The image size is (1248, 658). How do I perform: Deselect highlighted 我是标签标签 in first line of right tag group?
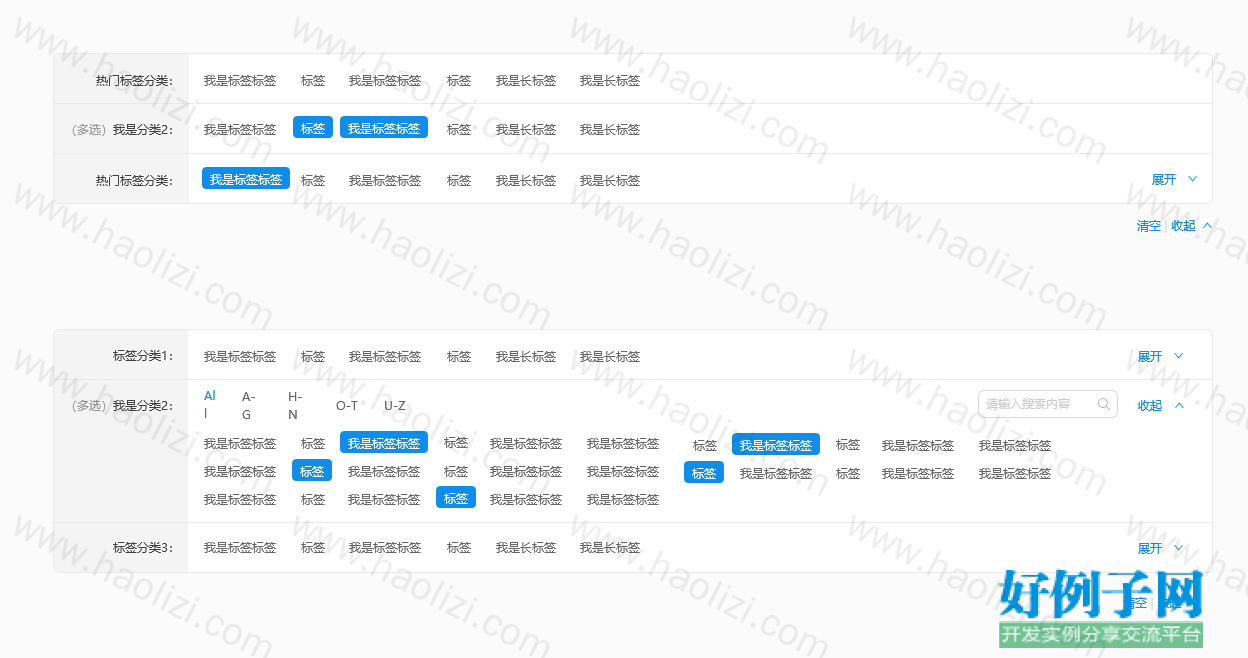point(776,444)
